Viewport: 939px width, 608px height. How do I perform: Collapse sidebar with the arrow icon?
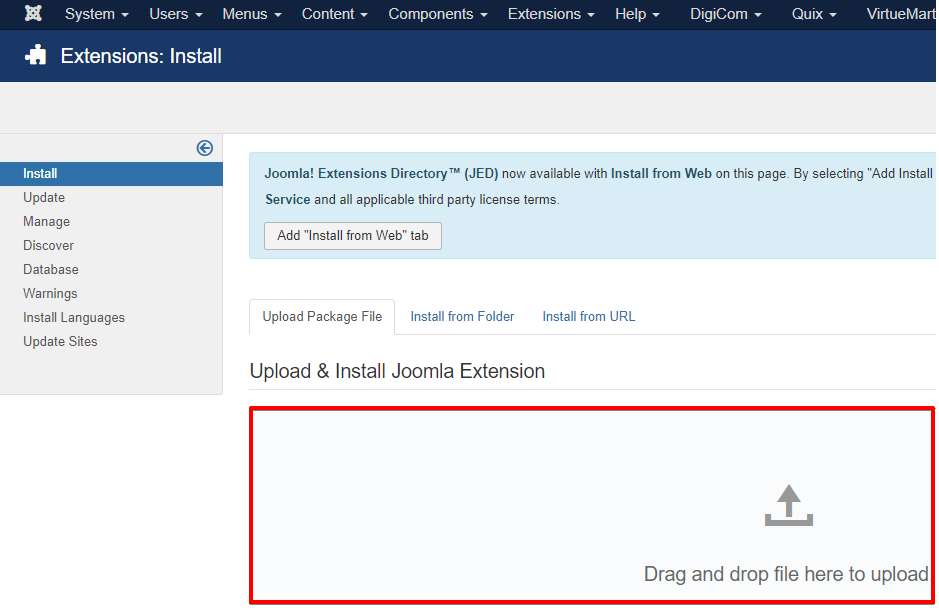pos(205,148)
